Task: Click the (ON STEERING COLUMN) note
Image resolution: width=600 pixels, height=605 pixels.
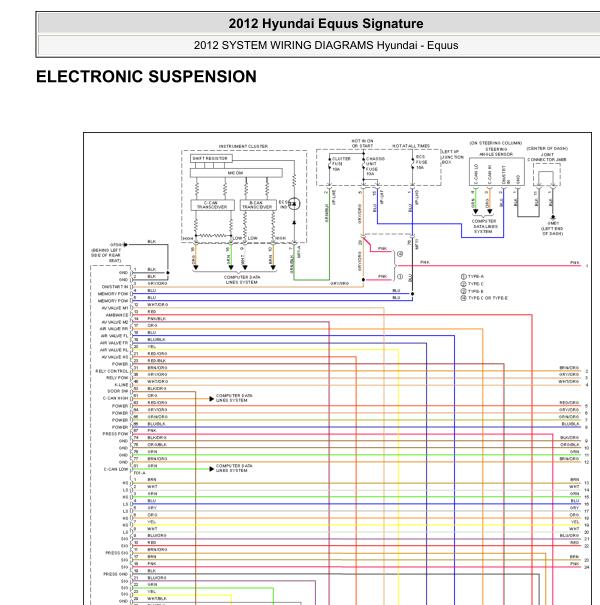Action: click(x=496, y=143)
